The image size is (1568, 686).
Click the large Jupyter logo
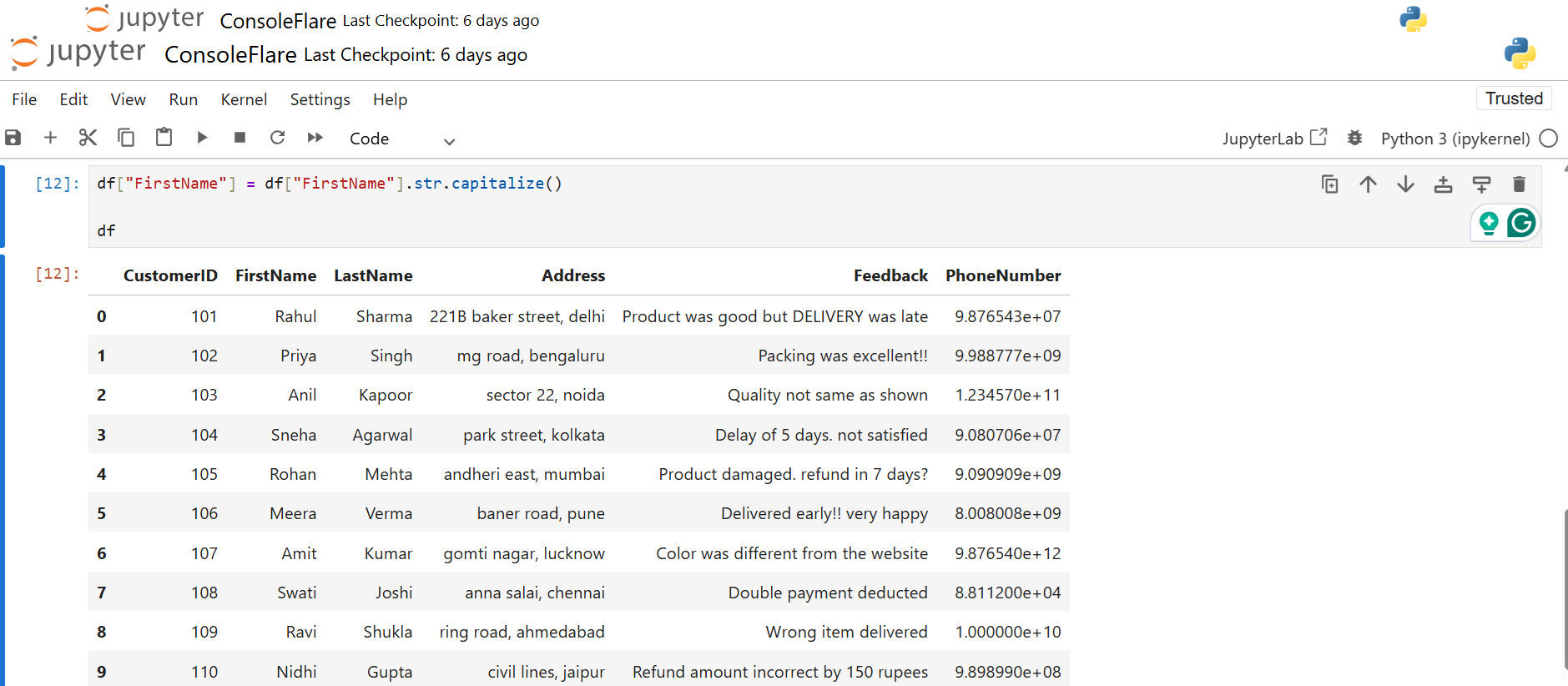pyautogui.click(x=78, y=53)
